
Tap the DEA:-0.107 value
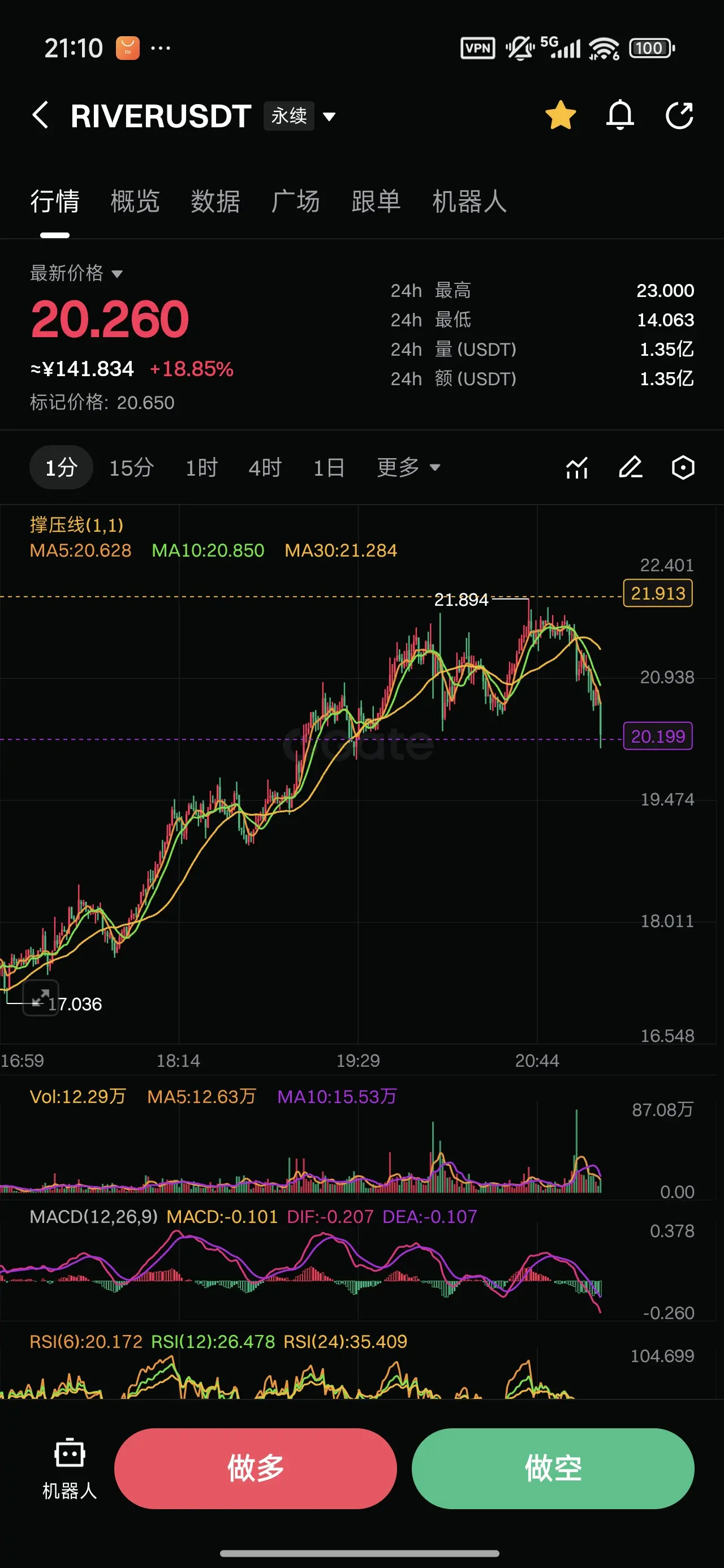click(x=429, y=1217)
